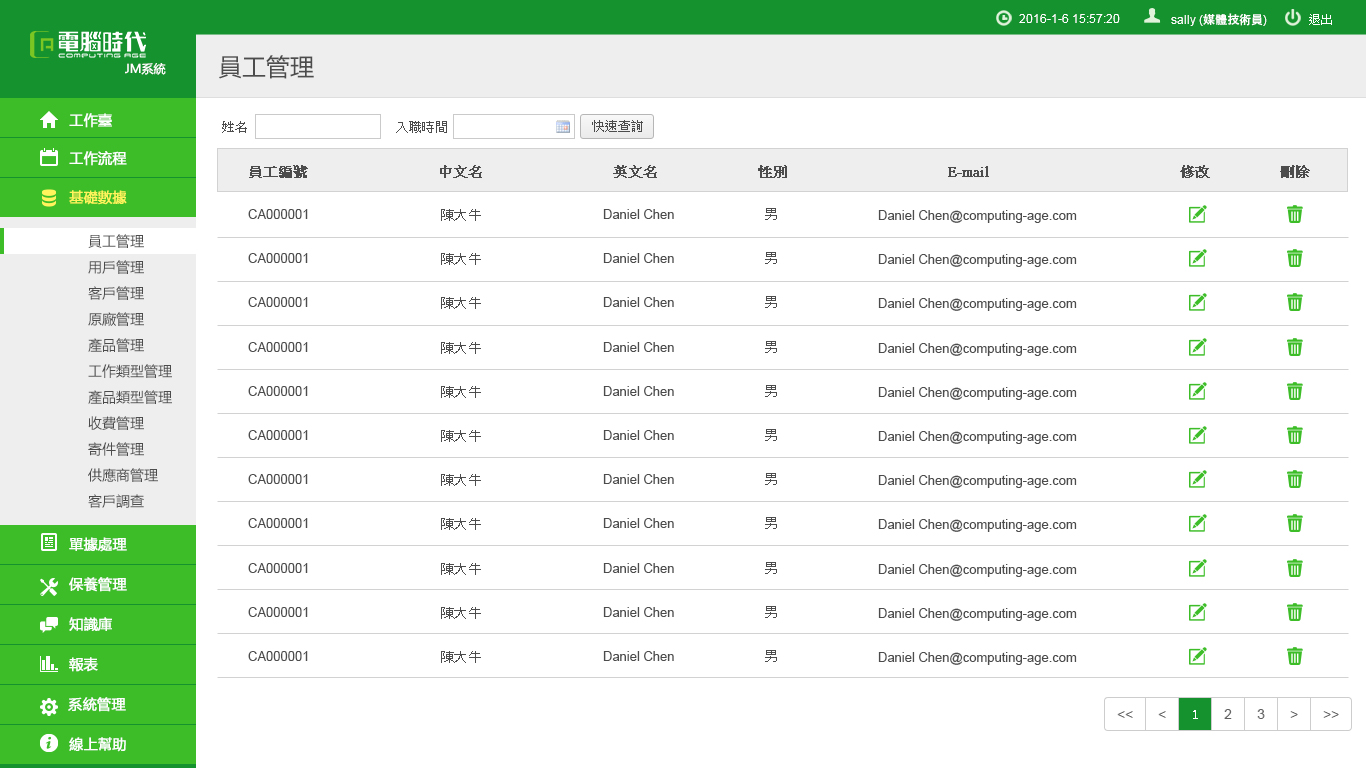The width and height of the screenshot is (1366, 768).
Task: Jump to last page with >> button
Action: 1330,714
